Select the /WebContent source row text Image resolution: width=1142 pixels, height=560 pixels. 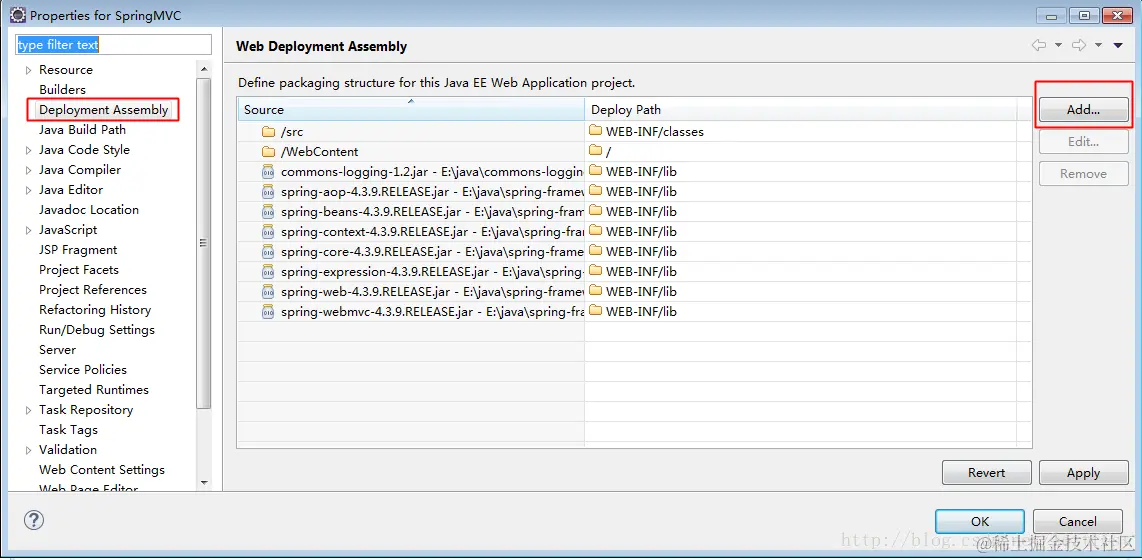[x=319, y=152]
